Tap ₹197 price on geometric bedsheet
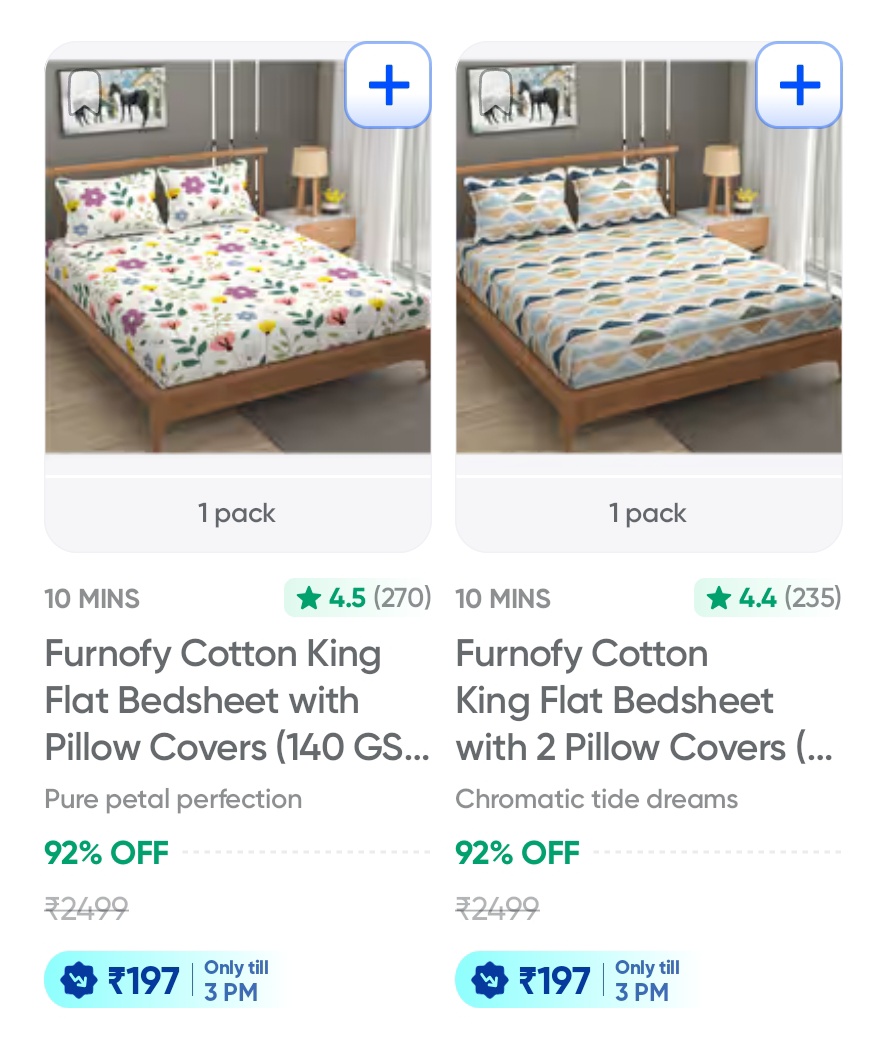This screenshot has height=1055, width=880. pos(555,980)
